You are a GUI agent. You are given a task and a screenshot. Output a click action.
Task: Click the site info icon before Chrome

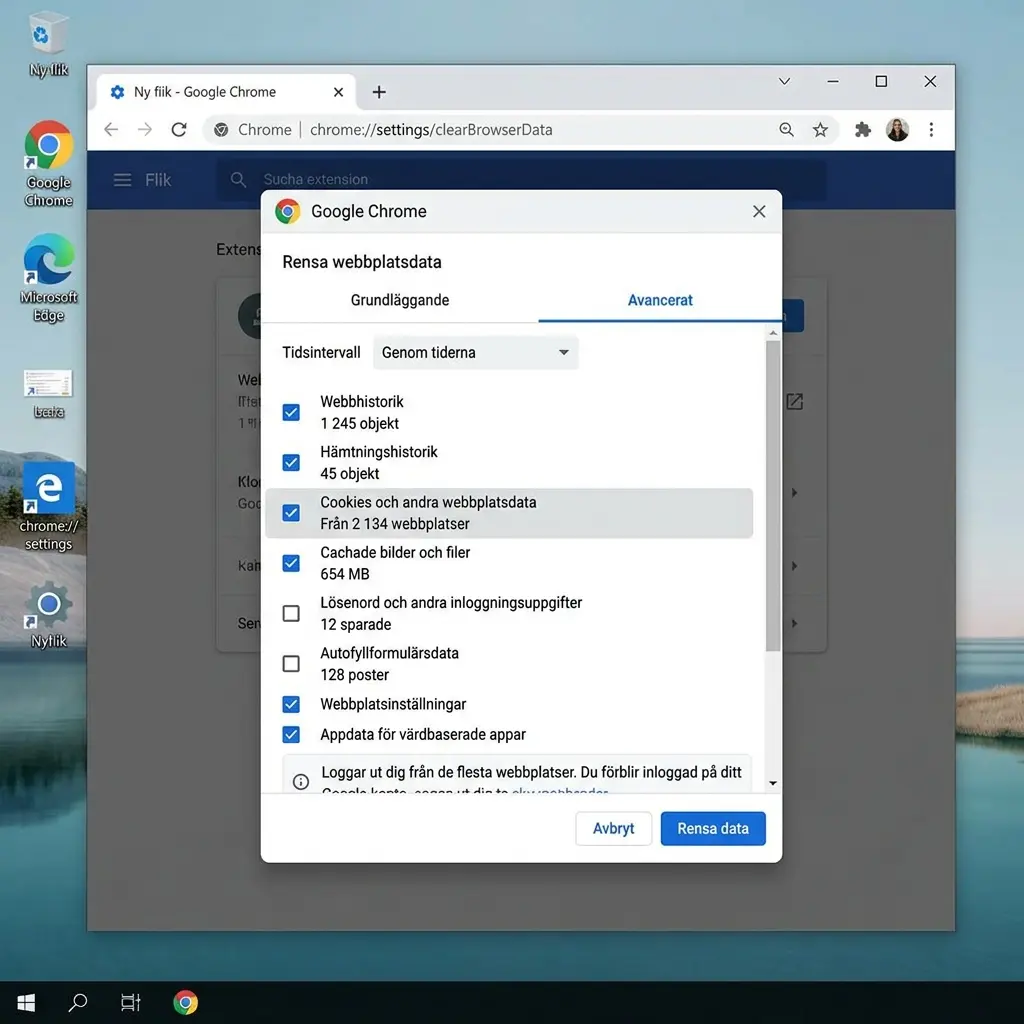221,129
